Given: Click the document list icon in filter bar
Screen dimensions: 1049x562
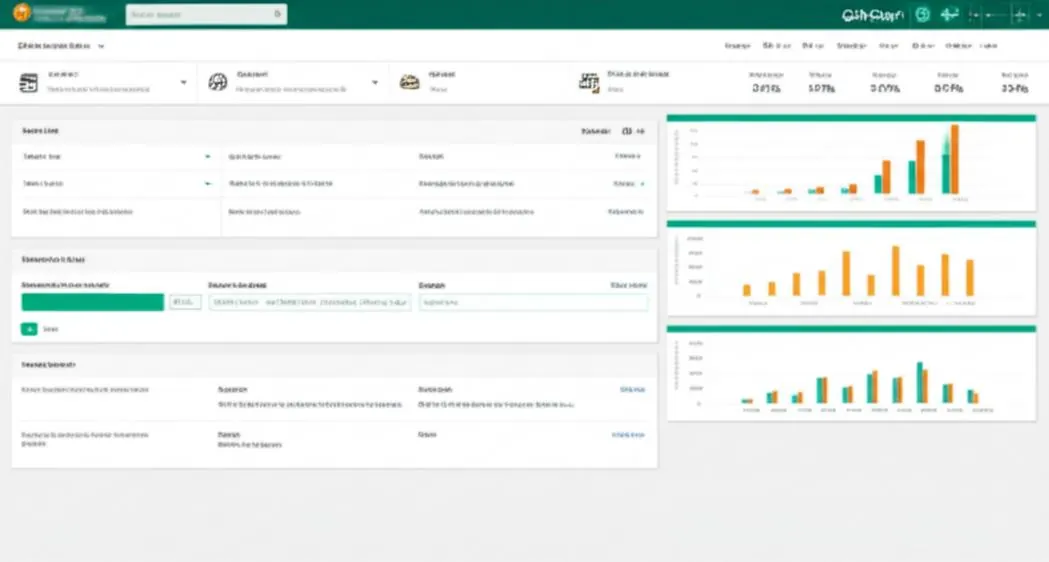Looking at the screenshot, I should click(29, 83).
